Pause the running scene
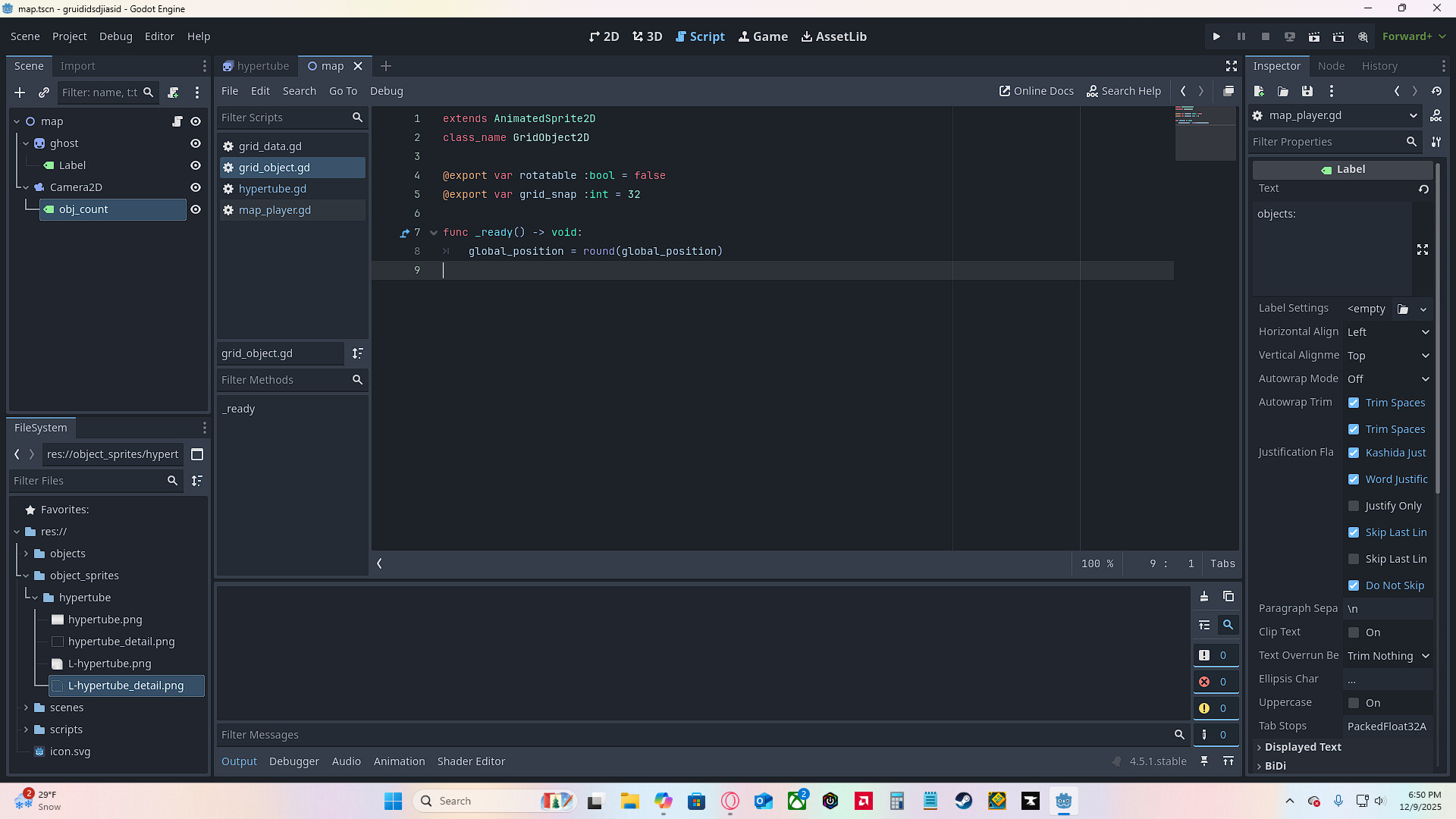This screenshot has width=1456, height=819. [x=1241, y=36]
